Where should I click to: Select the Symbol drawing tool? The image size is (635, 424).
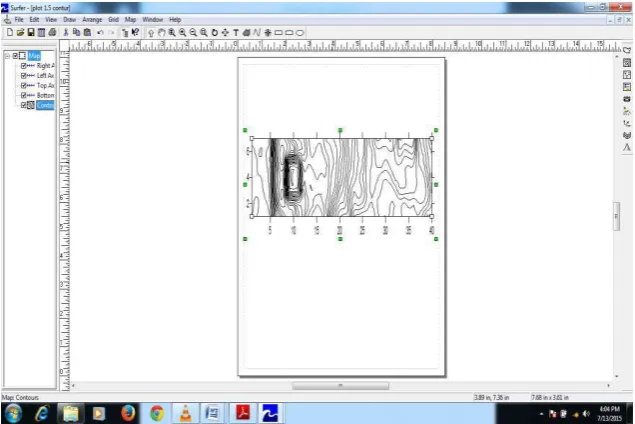click(x=268, y=33)
